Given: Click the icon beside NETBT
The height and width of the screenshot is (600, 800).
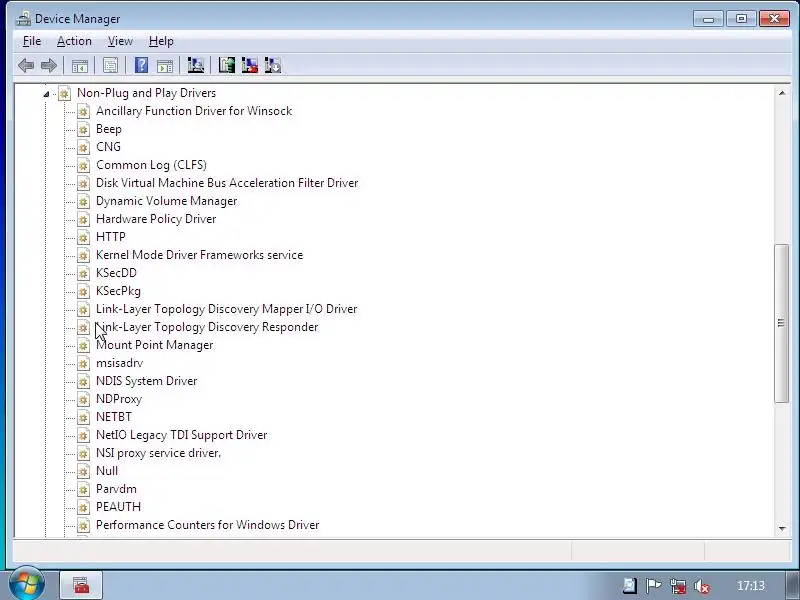Looking at the screenshot, I should click(83, 417).
